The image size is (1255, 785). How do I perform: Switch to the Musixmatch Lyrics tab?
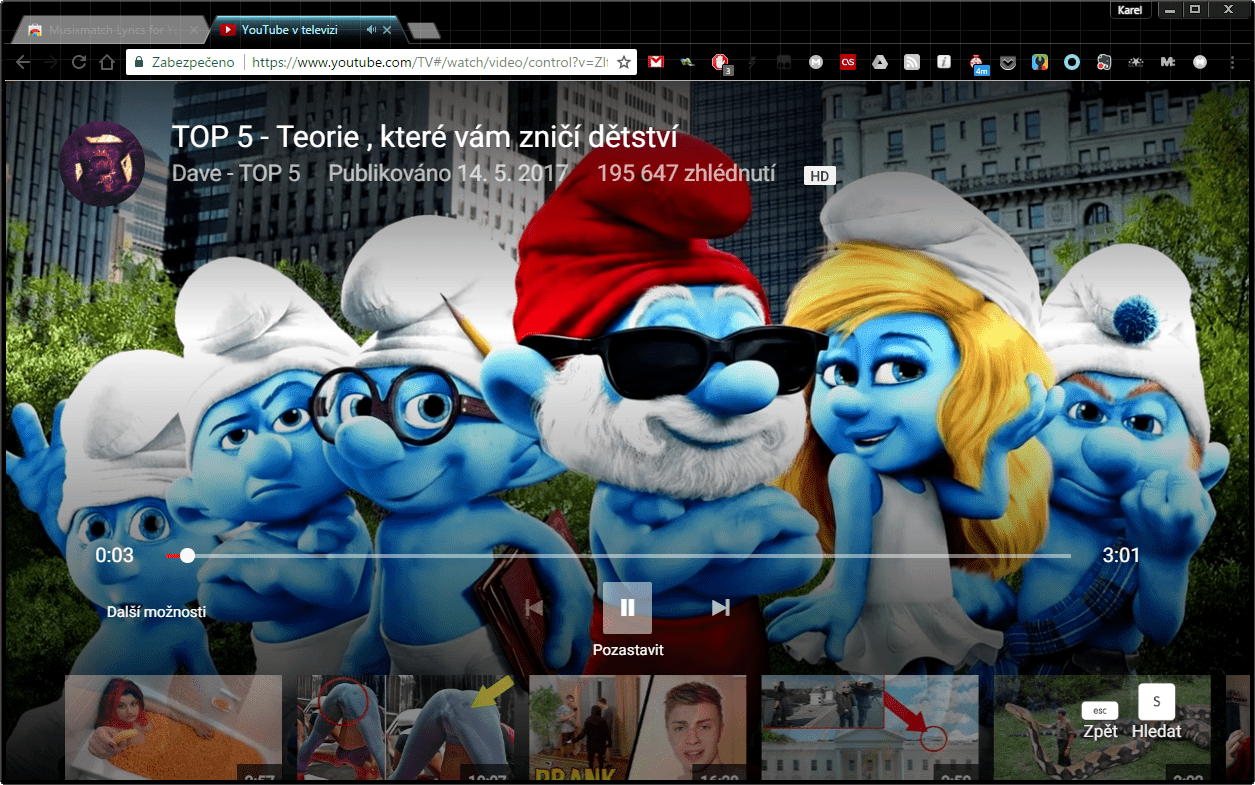[x=108, y=30]
